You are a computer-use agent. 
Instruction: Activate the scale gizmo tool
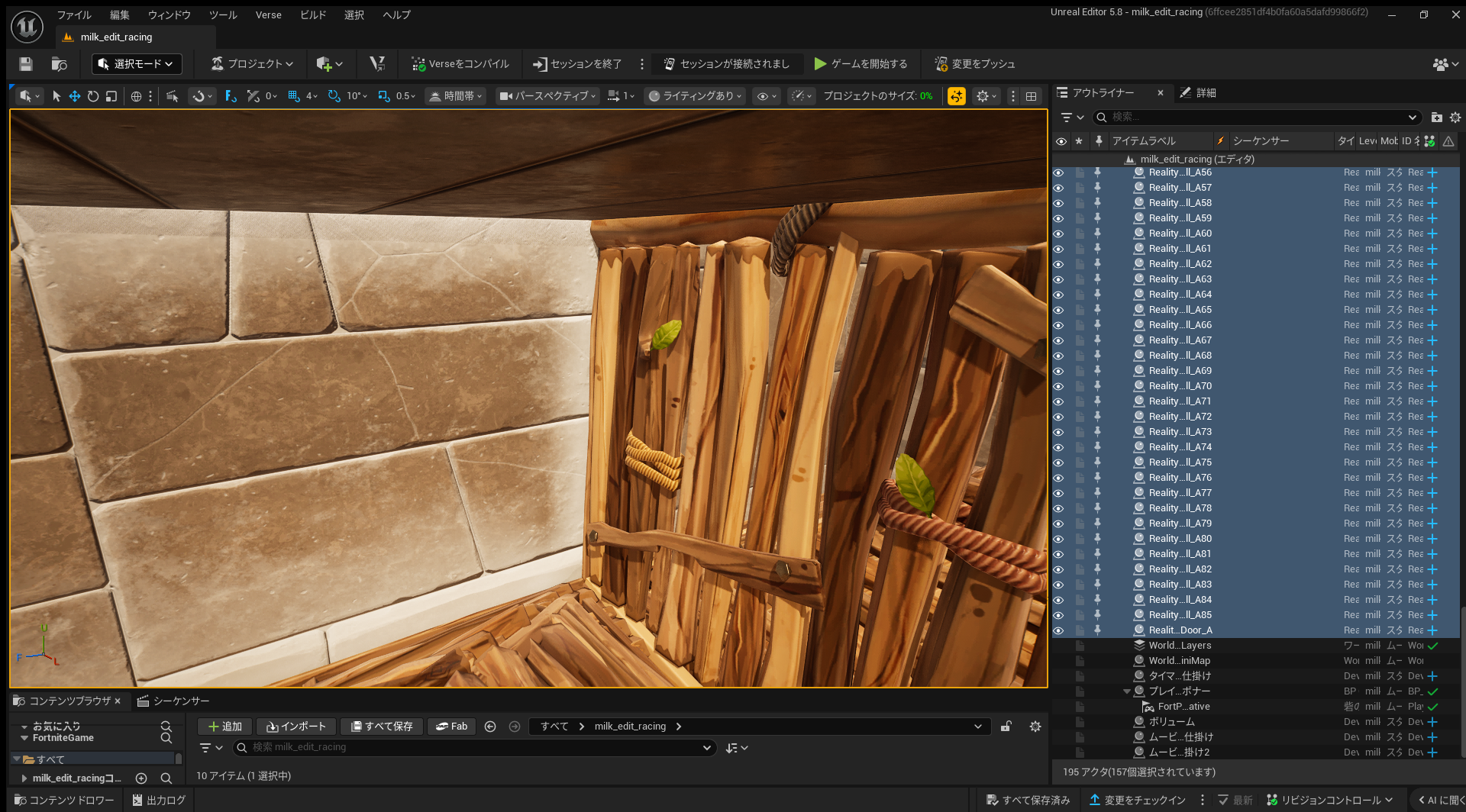coord(111,96)
